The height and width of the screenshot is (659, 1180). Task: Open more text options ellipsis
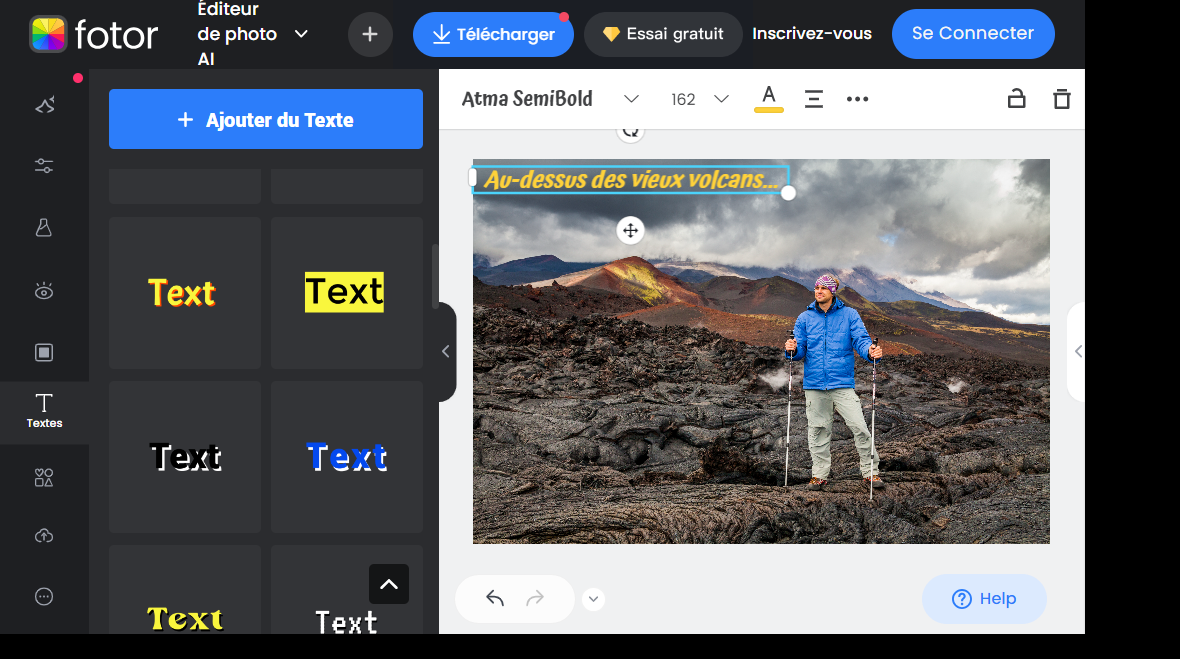[x=857, y=99]
